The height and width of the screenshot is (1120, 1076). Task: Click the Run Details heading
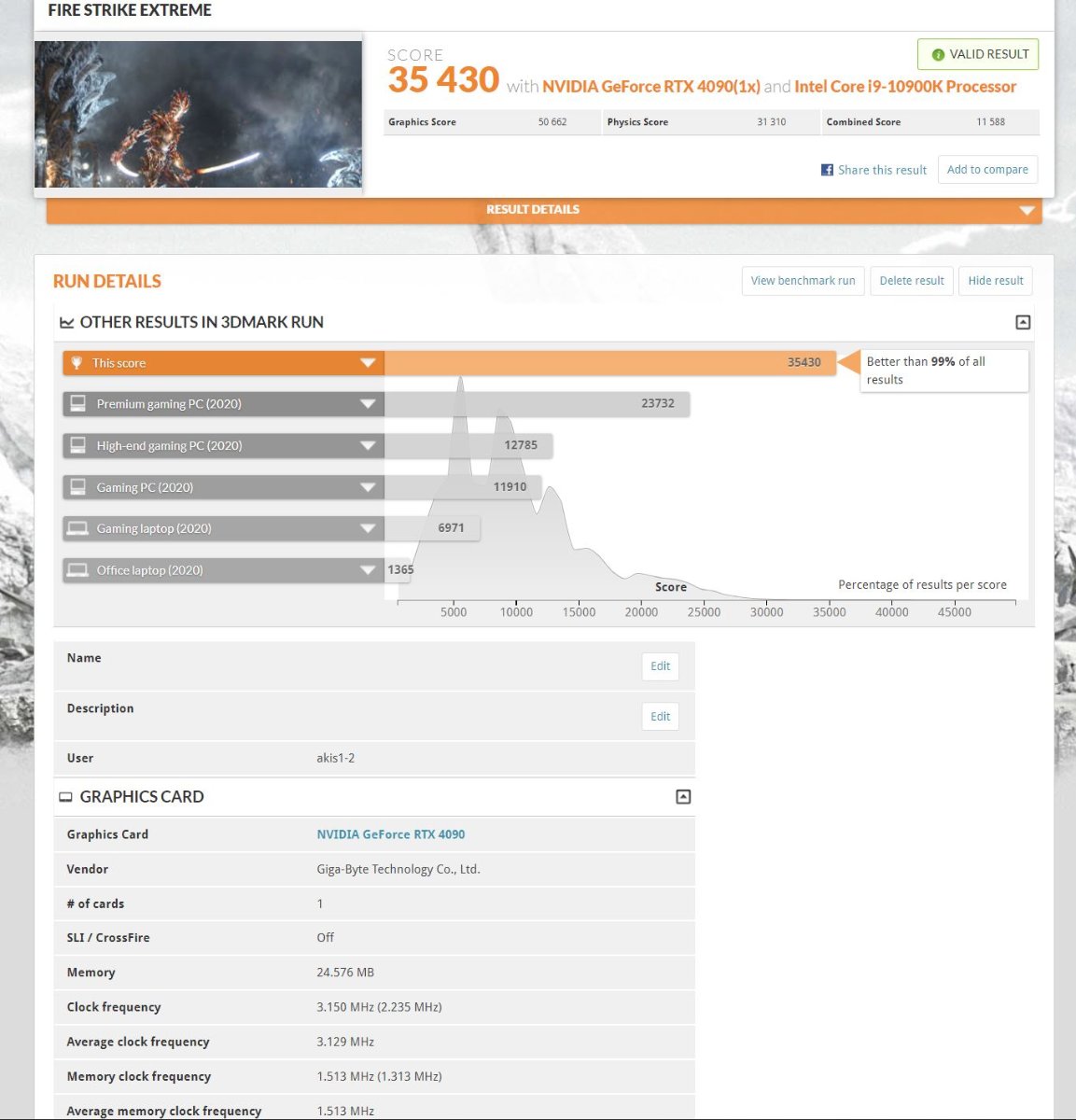pyautogui.click(x=107, y=281)
